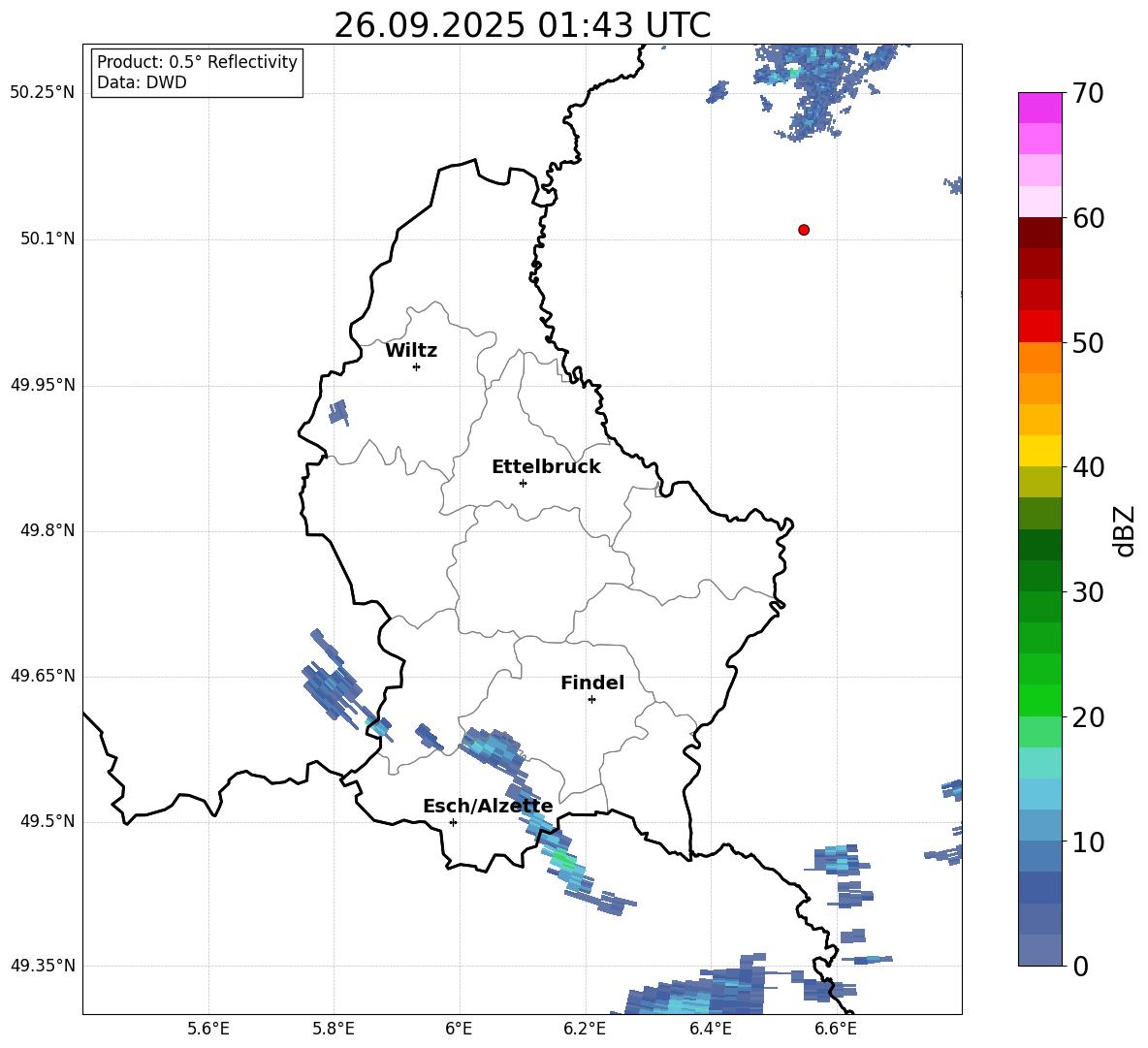
Task: Click the Ettelbruck label
Action: click(x=546, y=467)
